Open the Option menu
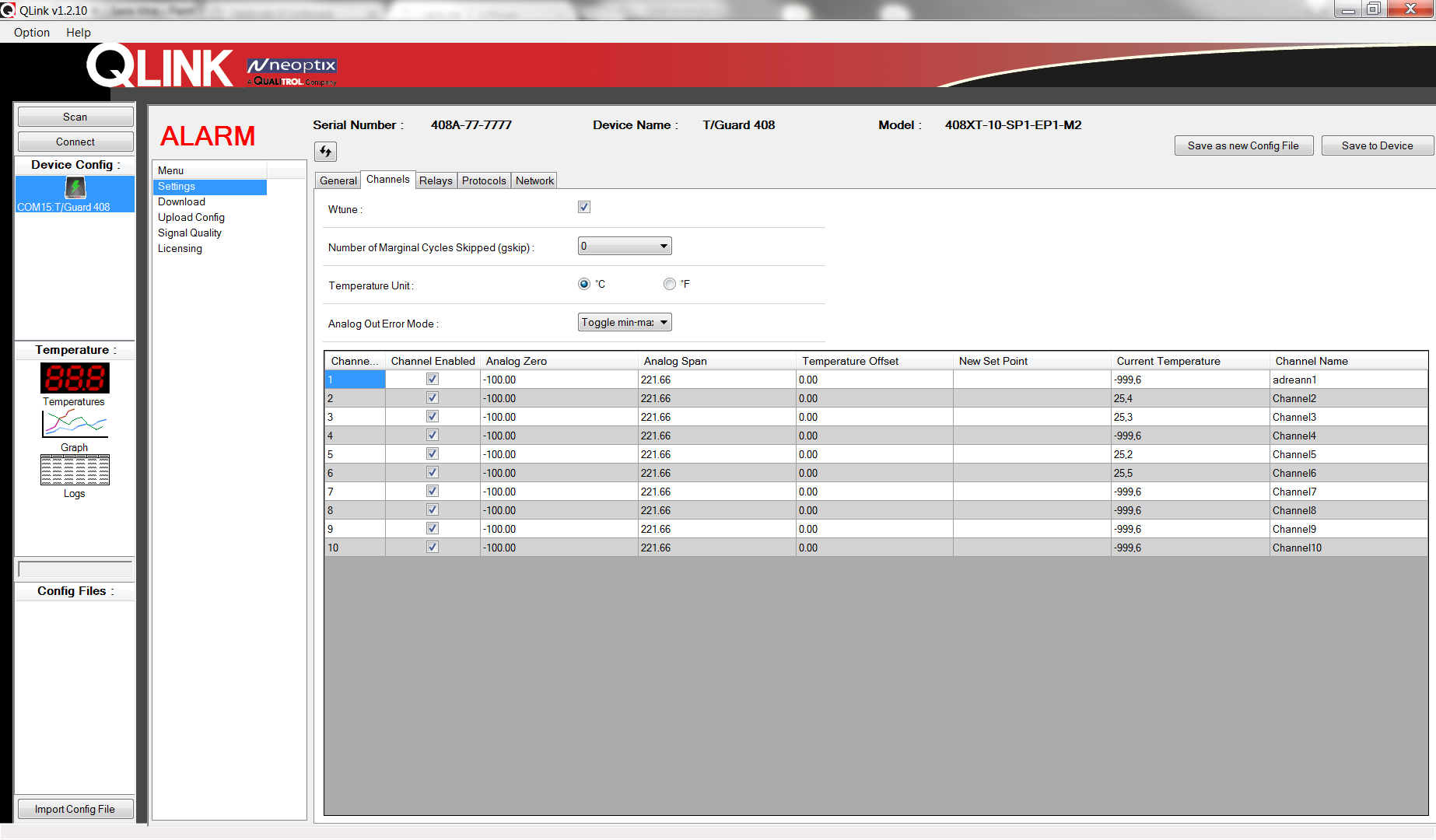The image size is (1436, 840). pos(32,33)
